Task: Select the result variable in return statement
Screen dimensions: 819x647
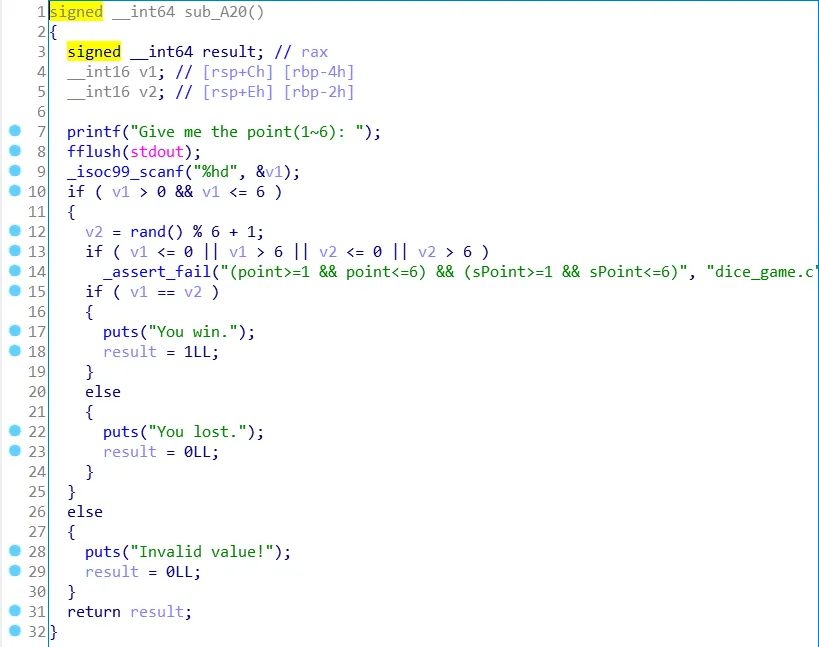Action: point(157,612)
